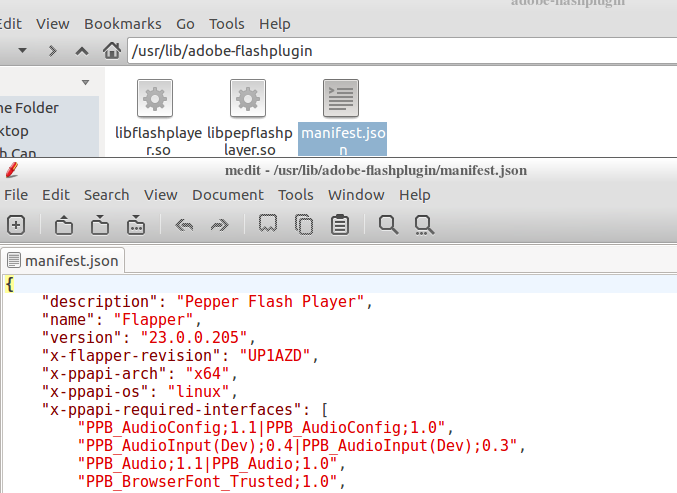Viewport: 677px width, 493px height.
Task: Select the libflashplayer.so file icon
Action: coord(155,98)
